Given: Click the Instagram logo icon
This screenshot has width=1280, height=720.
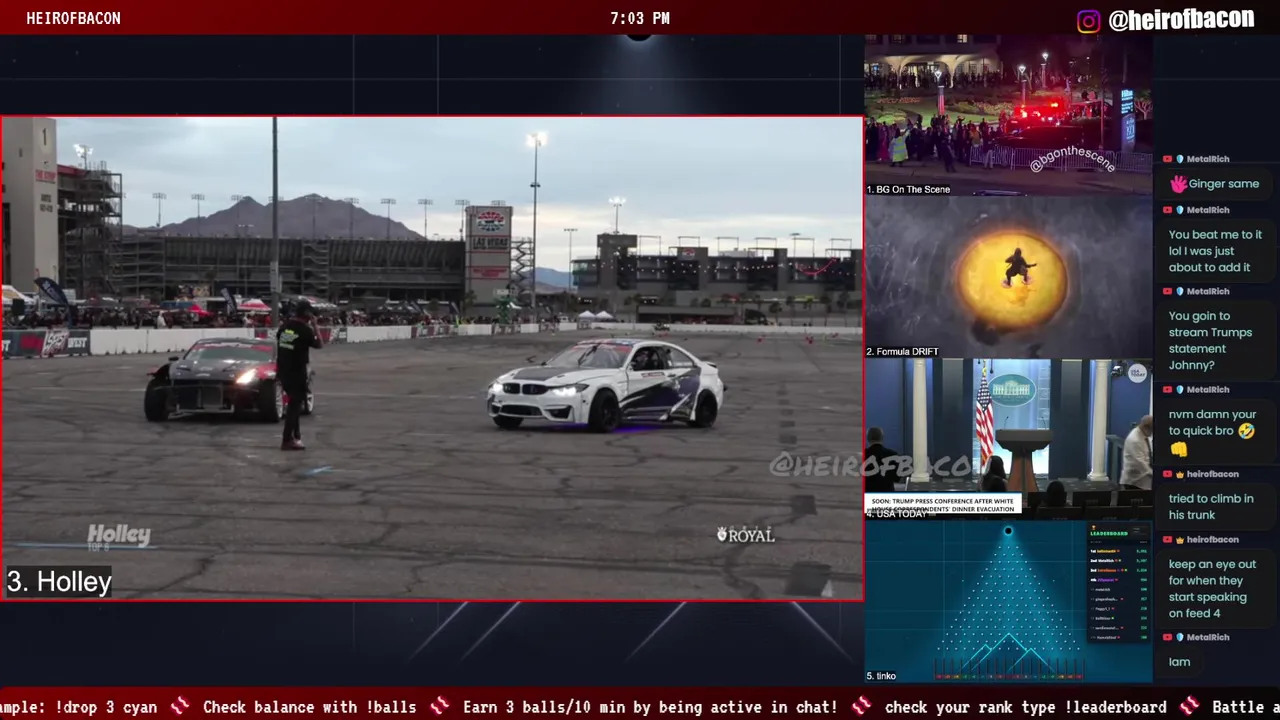Looking at the screenshot, I should tap(1089, 21).
